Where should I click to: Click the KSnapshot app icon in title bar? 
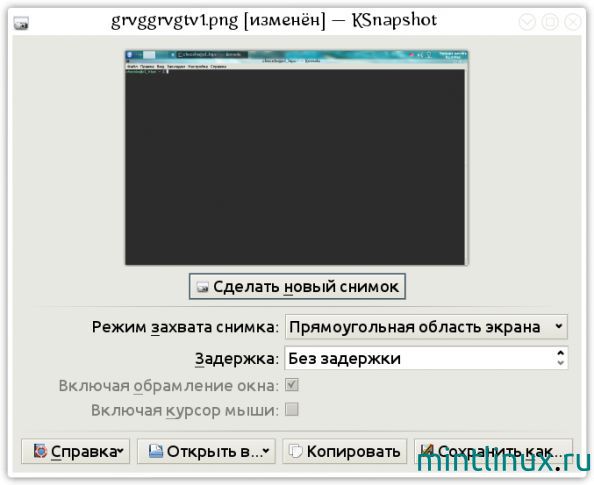tap(21, 23)
